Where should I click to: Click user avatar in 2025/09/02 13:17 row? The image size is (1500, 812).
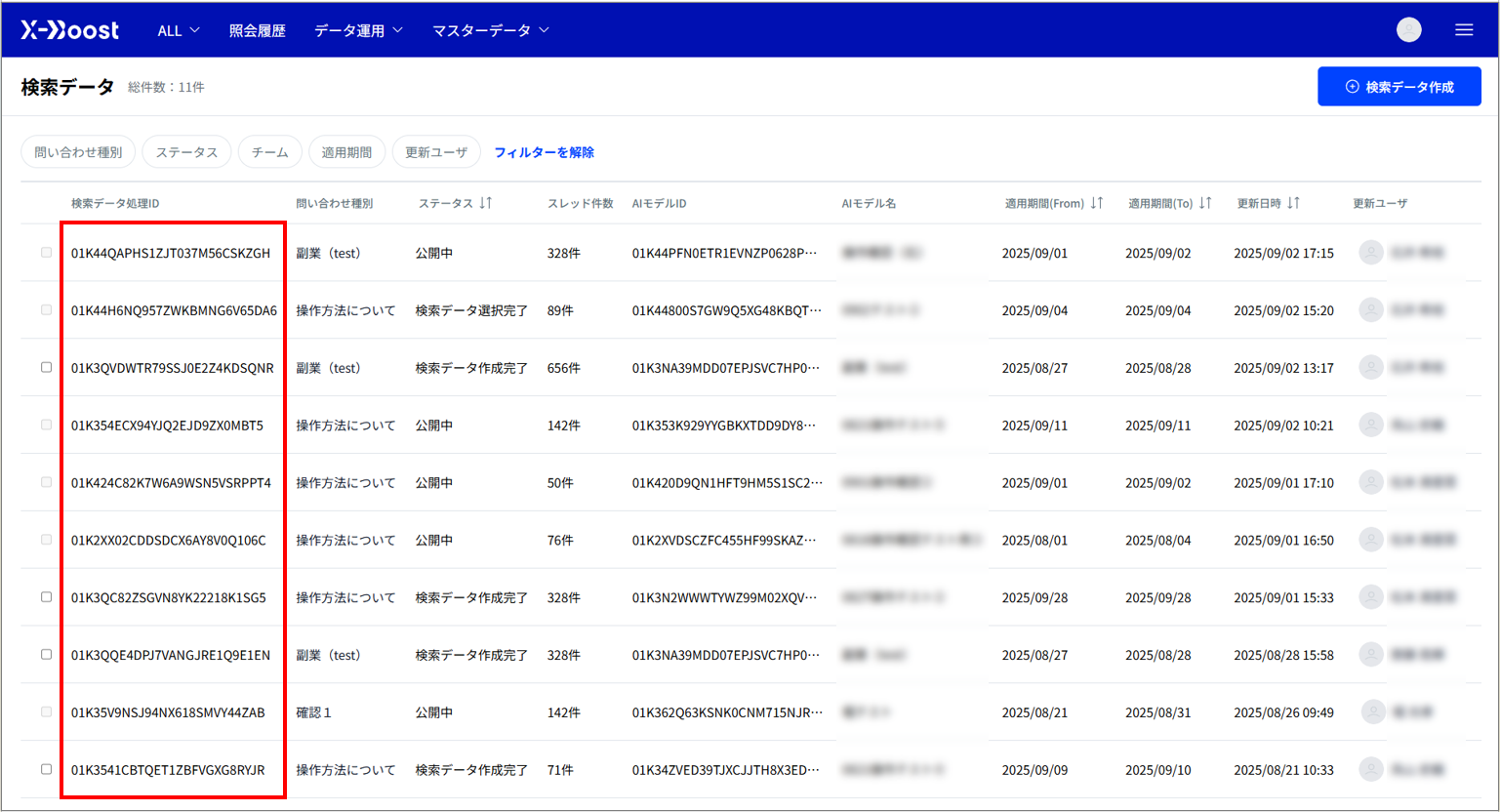[x=1371, y=368]
